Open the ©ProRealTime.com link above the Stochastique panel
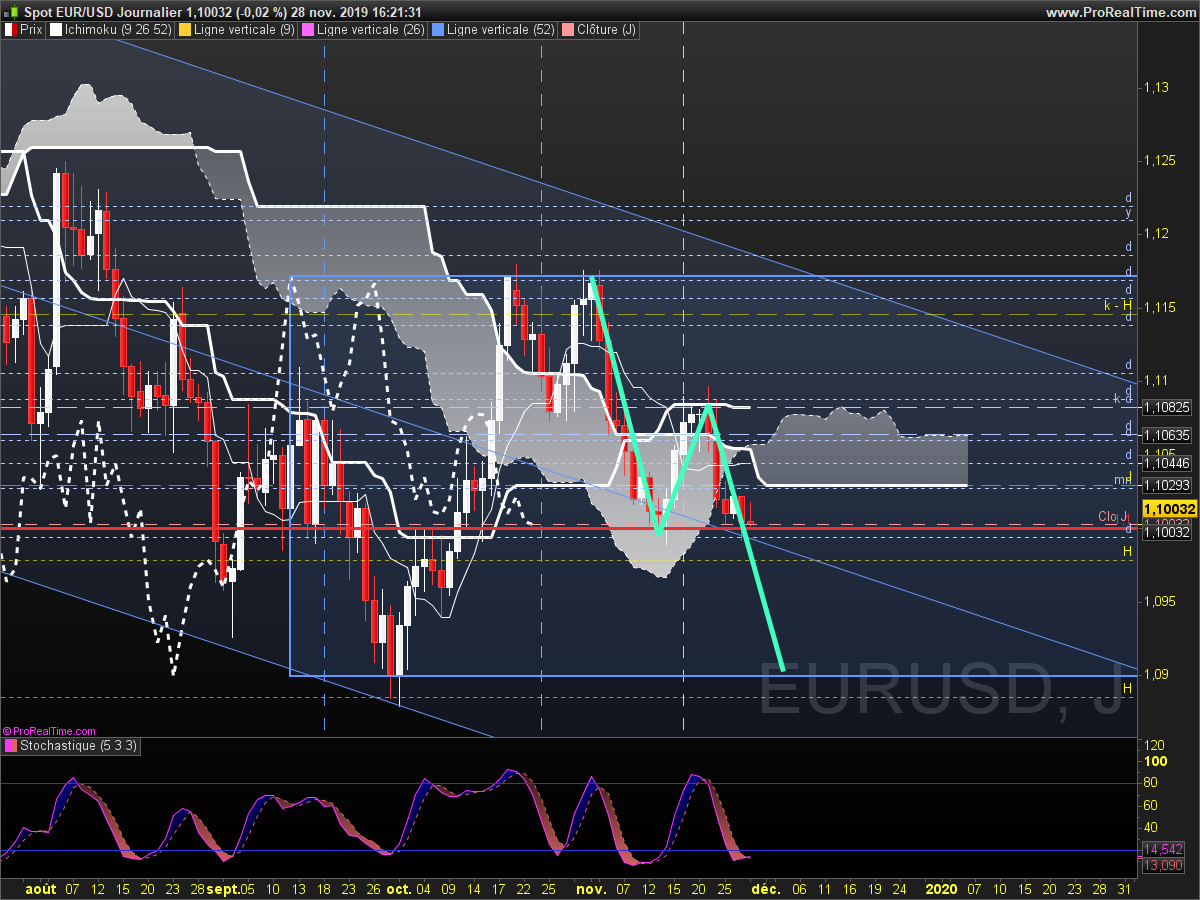 [x=49, y=731]
